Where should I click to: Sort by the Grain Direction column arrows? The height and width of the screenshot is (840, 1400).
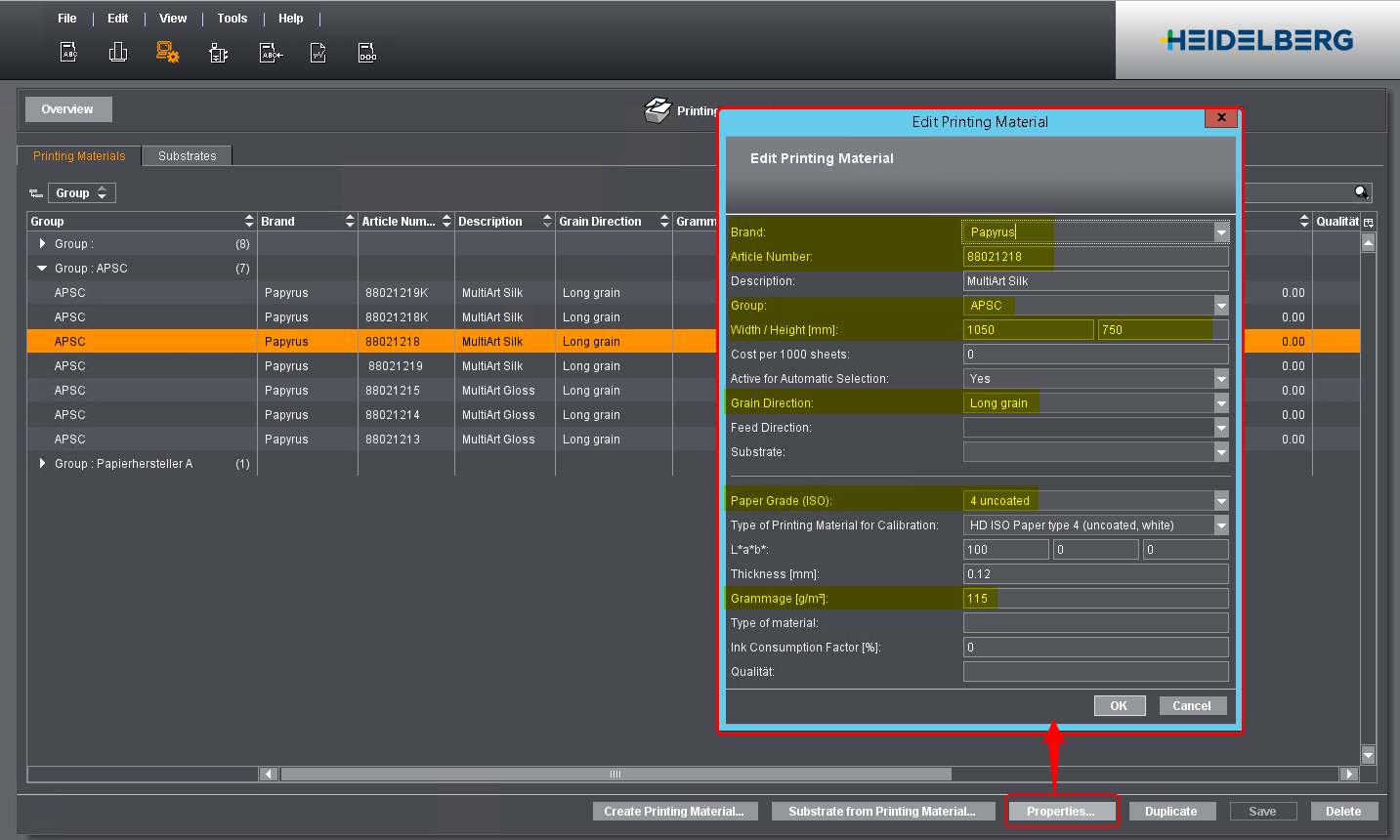tap(664, 222)
